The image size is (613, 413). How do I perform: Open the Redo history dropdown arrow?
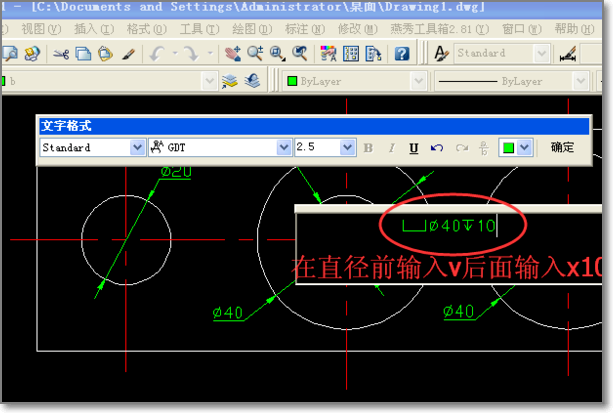tap(210, 53)
